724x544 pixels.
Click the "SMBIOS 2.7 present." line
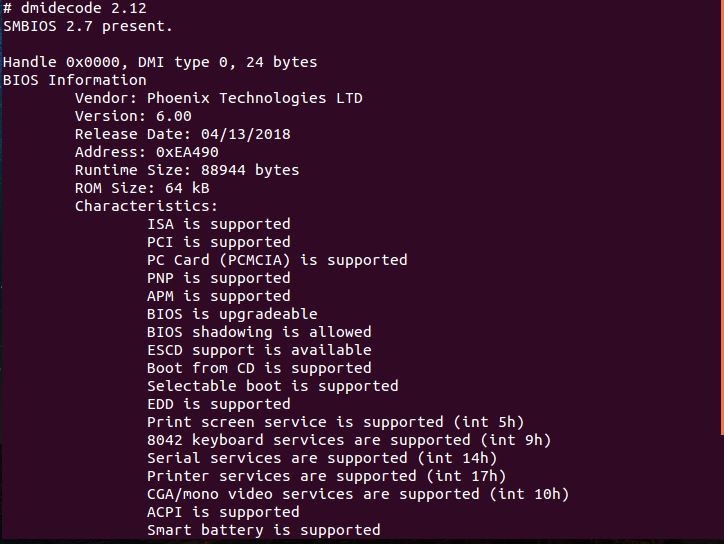coord(88,26)
